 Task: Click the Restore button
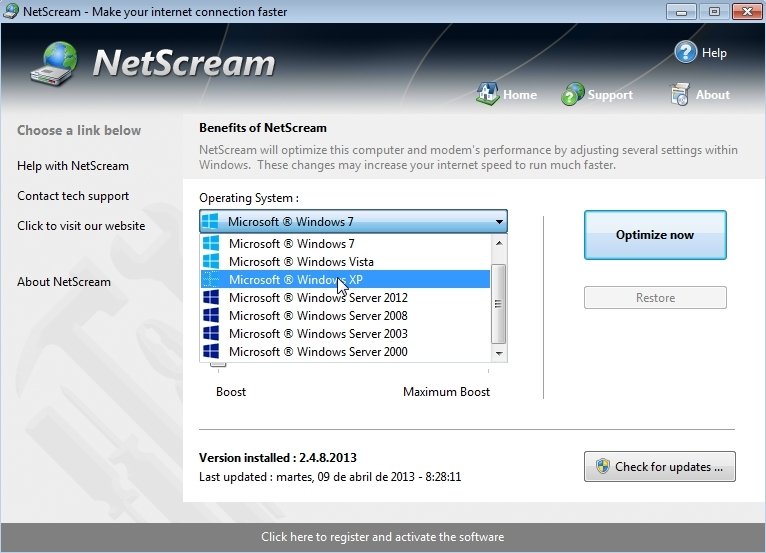(x=655, y=298)
